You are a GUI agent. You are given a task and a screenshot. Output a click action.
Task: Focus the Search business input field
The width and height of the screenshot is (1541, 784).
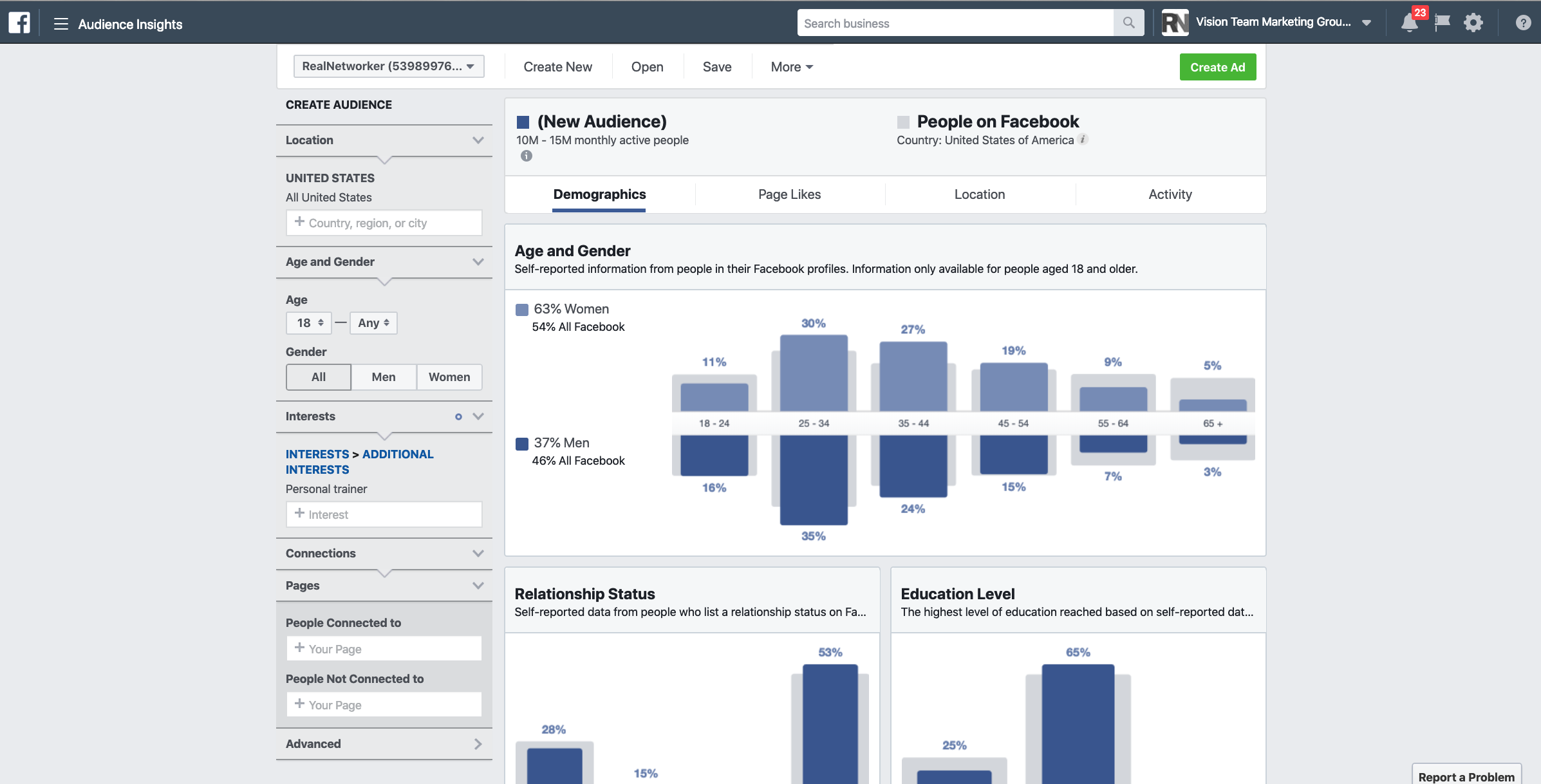[955, 23]
